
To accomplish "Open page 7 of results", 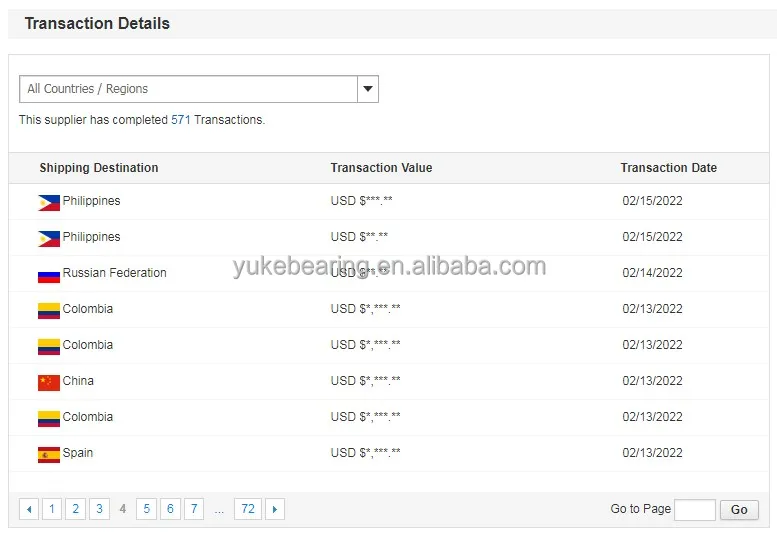I will tap(194, 510).
